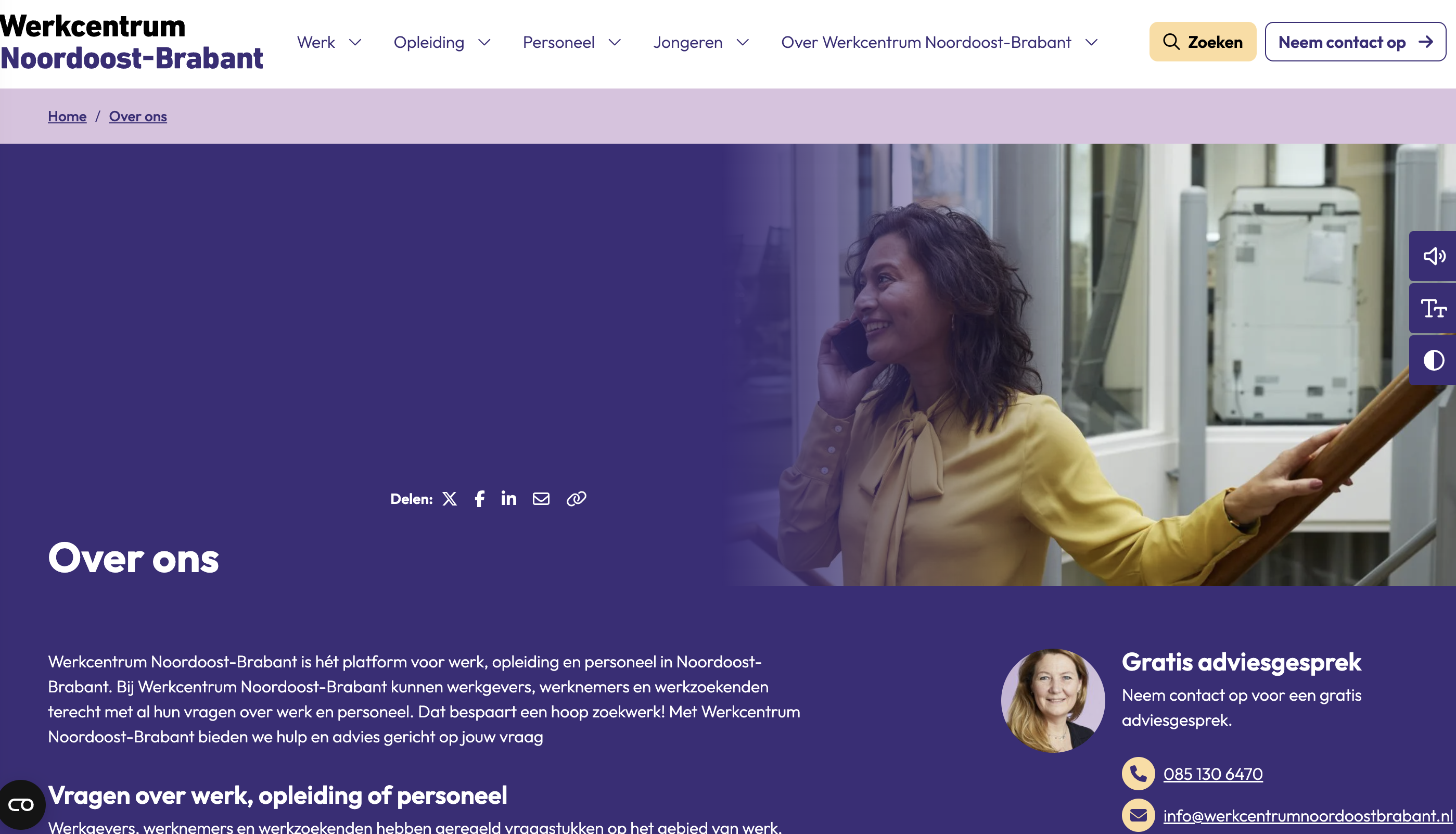Share page on Facebook
Screen dimensions: 1456x834
pyautogui.click(x=479, y=499)
